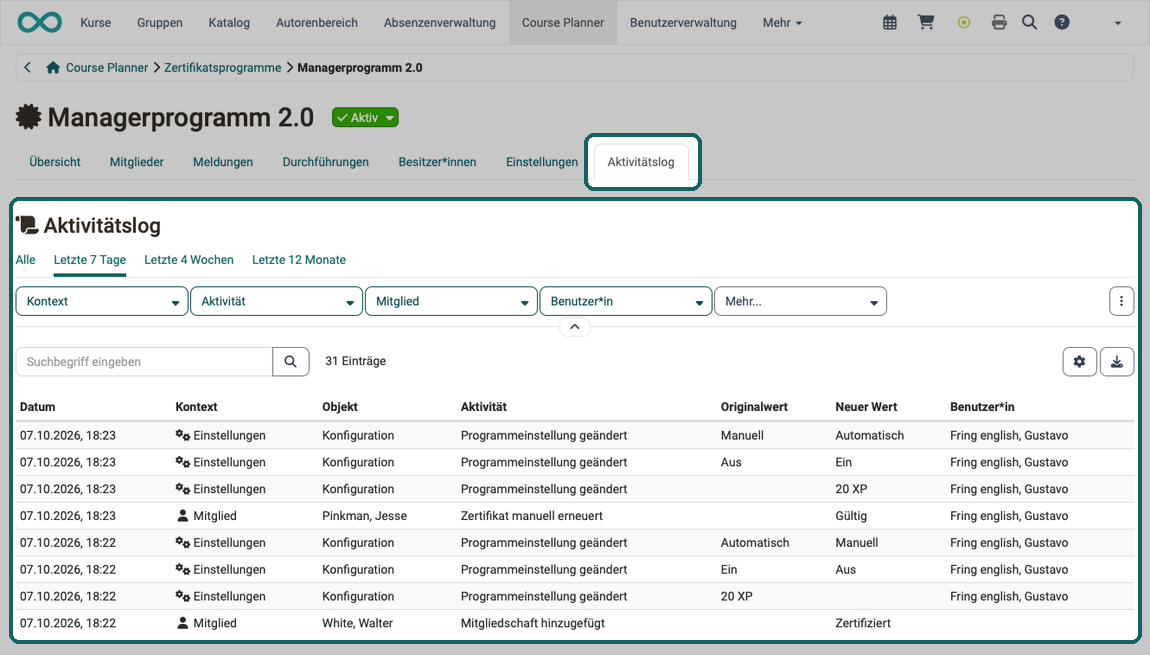This screenshot has width=1150, height=655.
Task: Click Zertifikat manuell erneuert activity
Action: click(x=532, y=516)
